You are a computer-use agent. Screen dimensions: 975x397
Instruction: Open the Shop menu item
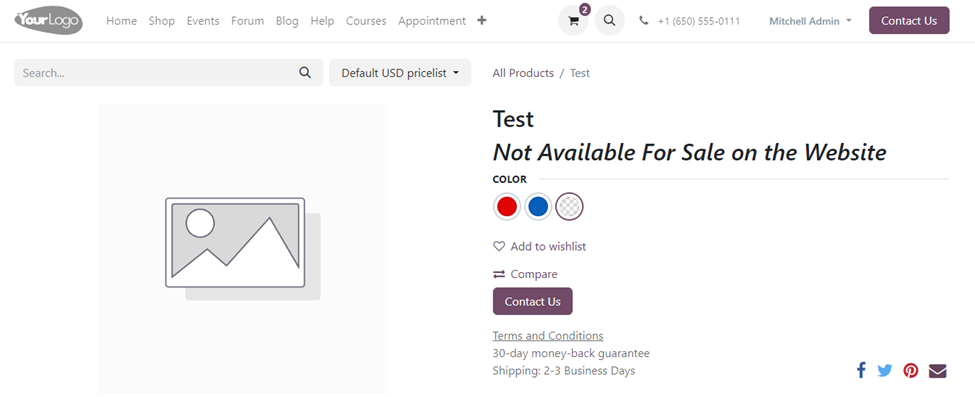162,21
